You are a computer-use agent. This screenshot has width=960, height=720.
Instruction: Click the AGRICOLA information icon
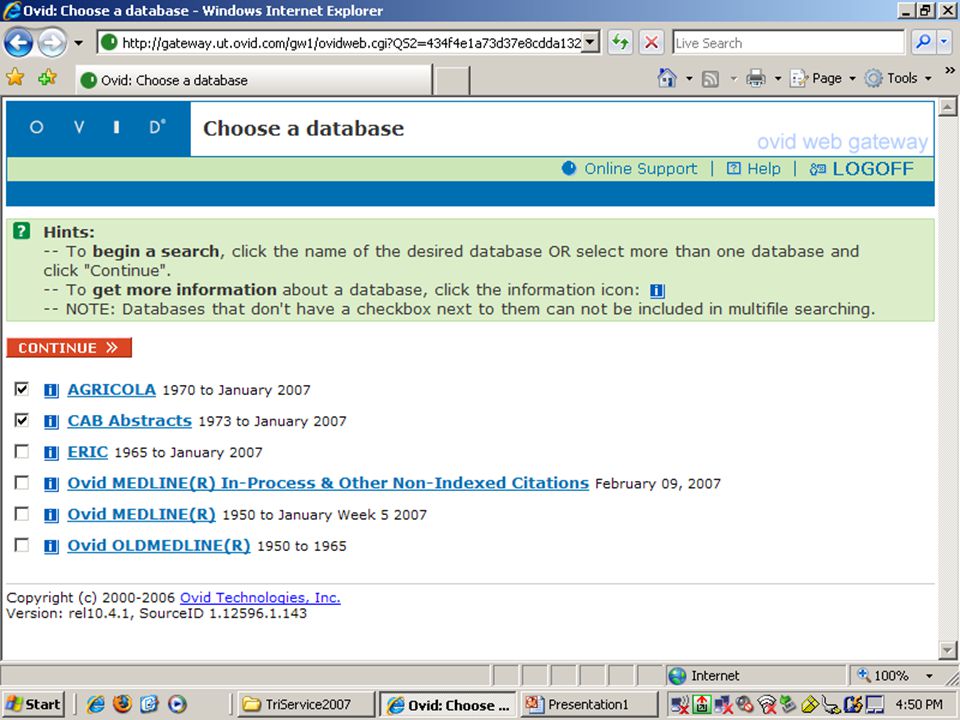pos(51,390)
